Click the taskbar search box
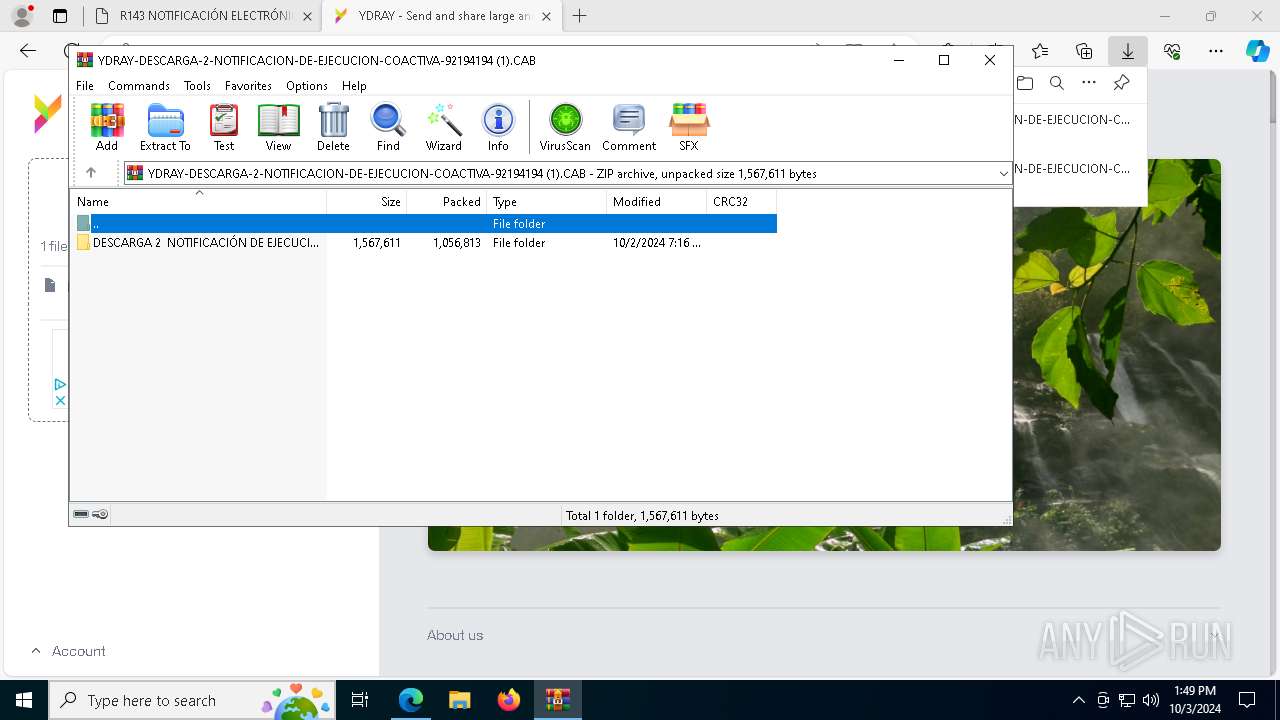Viewport: 1280px width, 720px height. (x=191, y=700)
